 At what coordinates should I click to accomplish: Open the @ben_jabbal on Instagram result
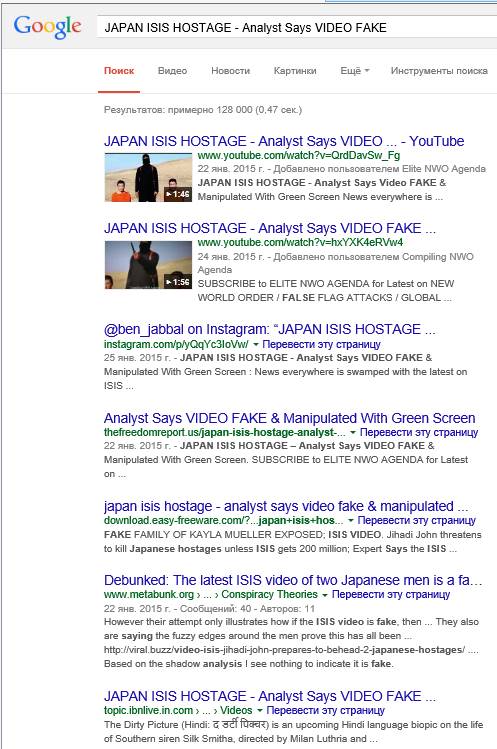[x=270, y=329]
